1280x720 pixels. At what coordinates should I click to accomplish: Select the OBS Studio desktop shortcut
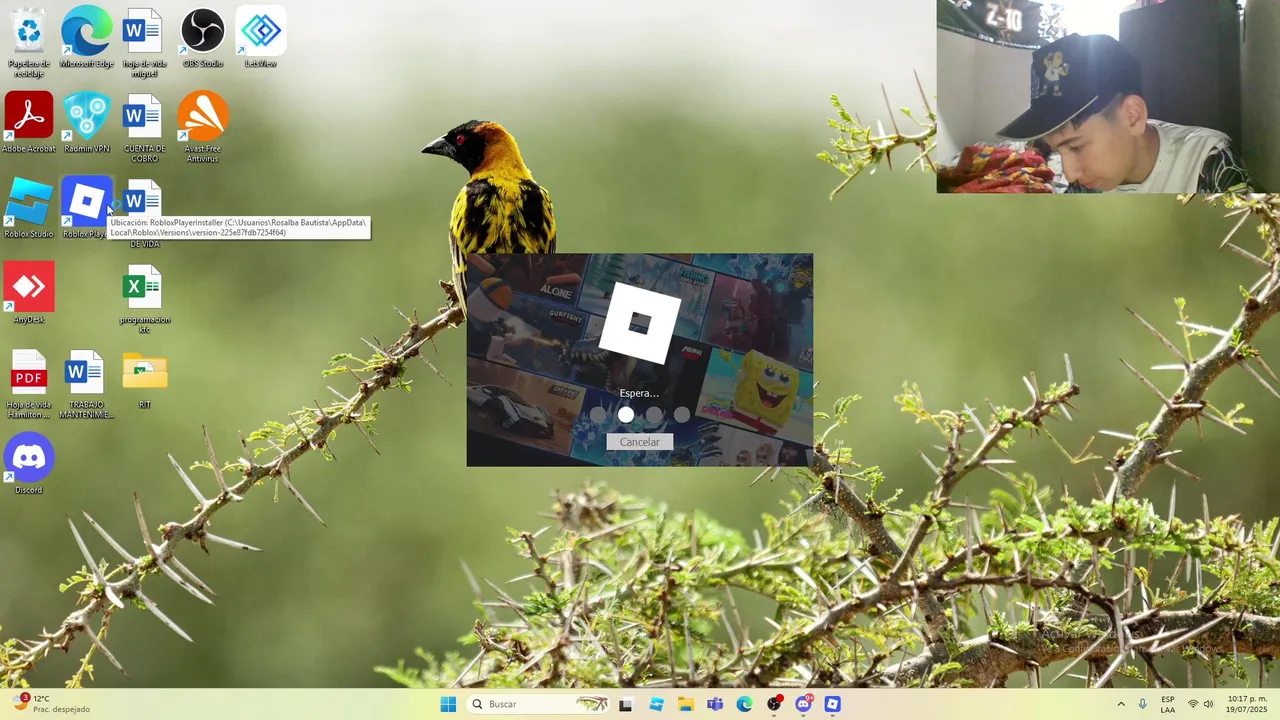click(x=202, y=38)
